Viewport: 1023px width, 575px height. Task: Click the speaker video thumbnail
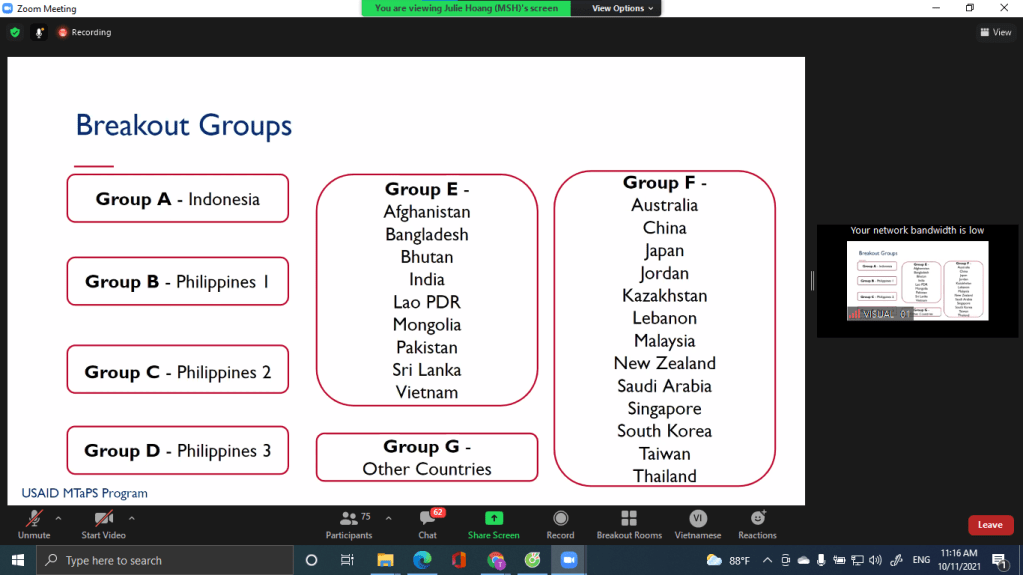tap(917, 281)
